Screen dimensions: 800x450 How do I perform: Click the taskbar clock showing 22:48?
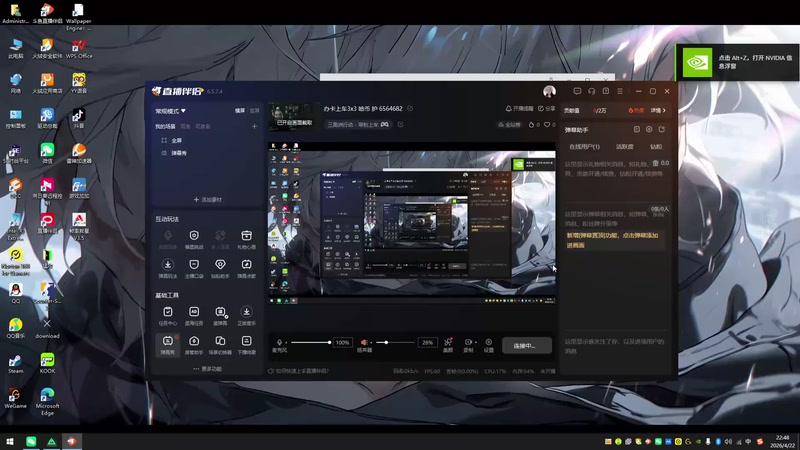tap(783, 441)
